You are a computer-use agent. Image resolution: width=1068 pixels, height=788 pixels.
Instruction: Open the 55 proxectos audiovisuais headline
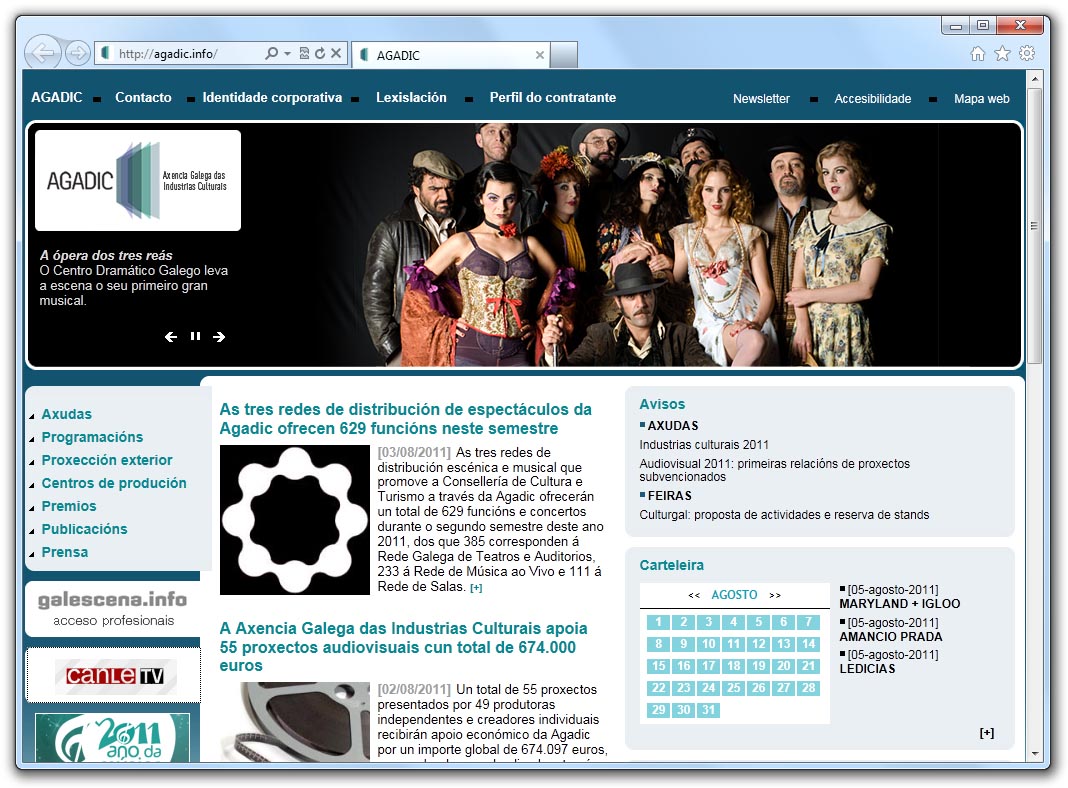(x=403, y=647)
